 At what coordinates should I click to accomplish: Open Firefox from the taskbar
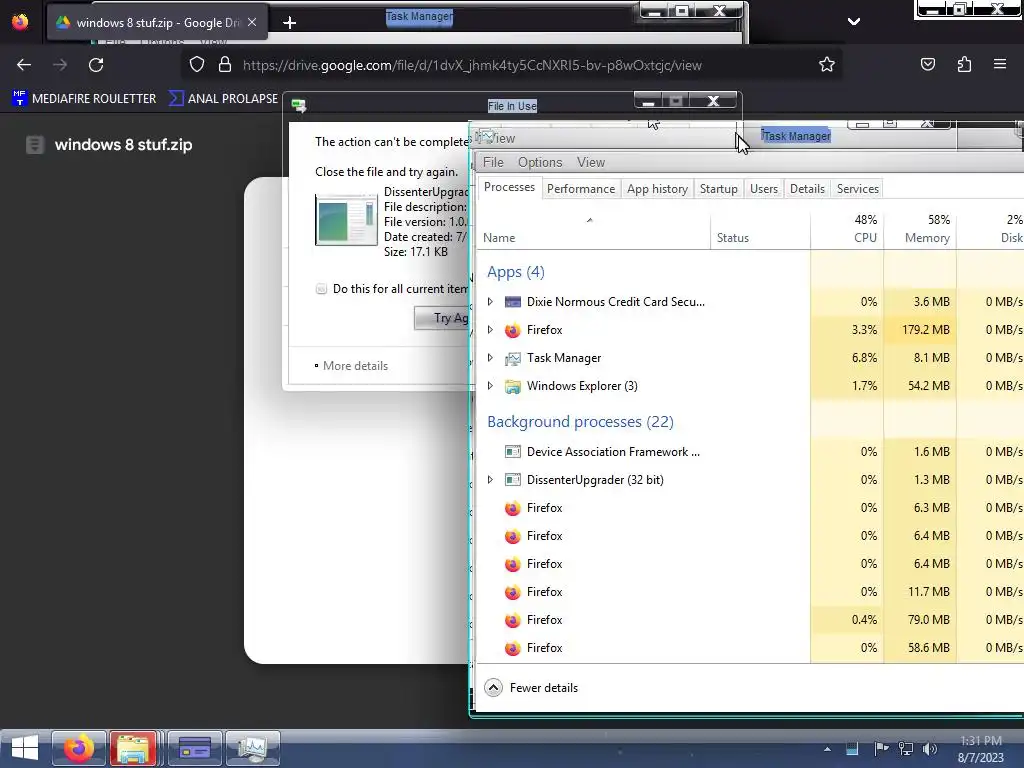pos(78,748)
